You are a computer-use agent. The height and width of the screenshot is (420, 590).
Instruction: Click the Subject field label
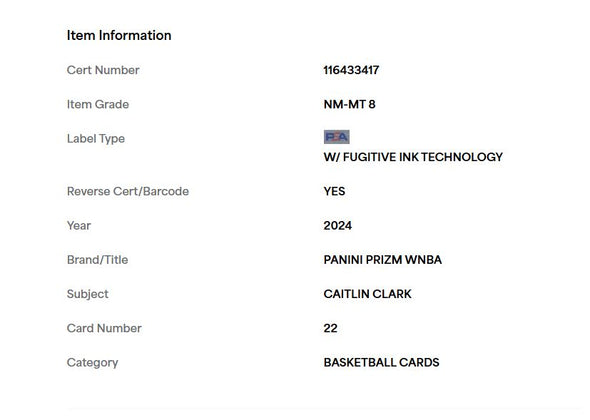pyautogui.click(x=87, y=294)
